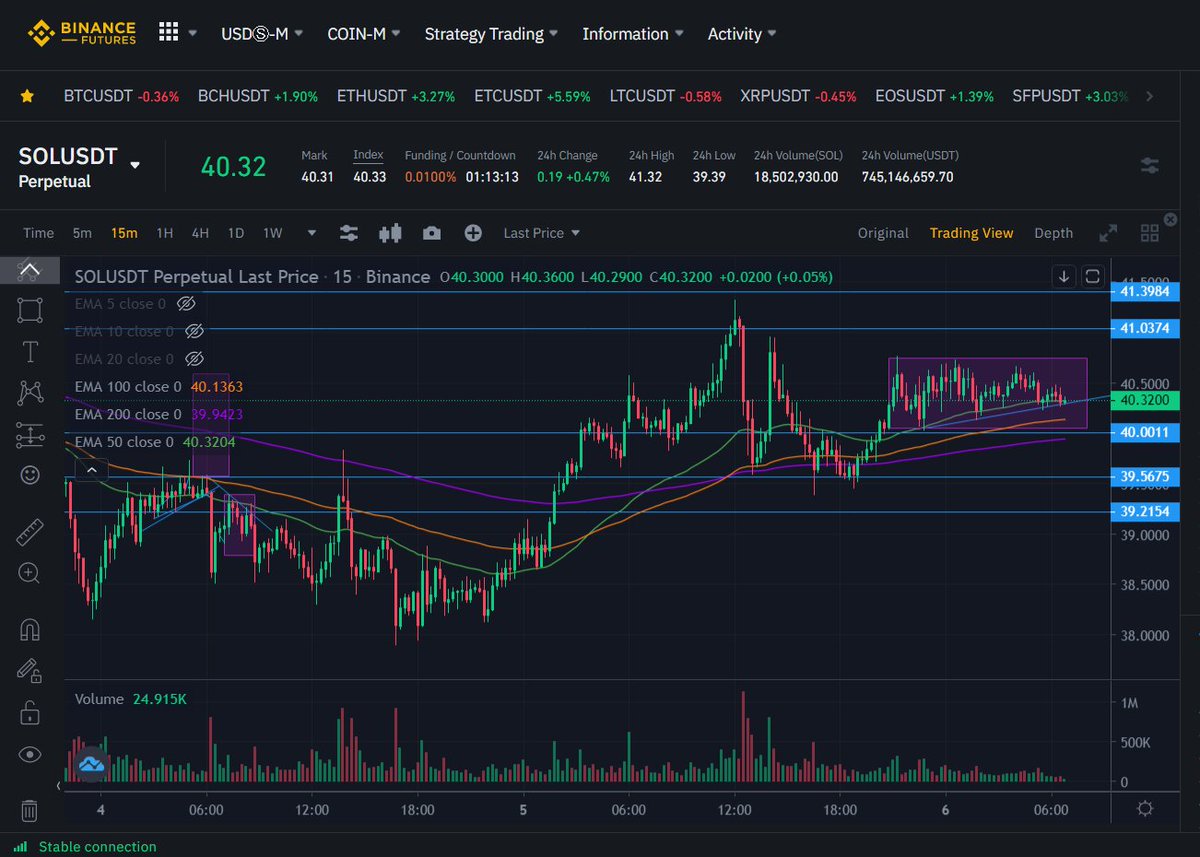Image resolution: width=1200 pixels, height=857 pixels.
Task: Click the TradingView cloud logo badge
Action: 89,764
